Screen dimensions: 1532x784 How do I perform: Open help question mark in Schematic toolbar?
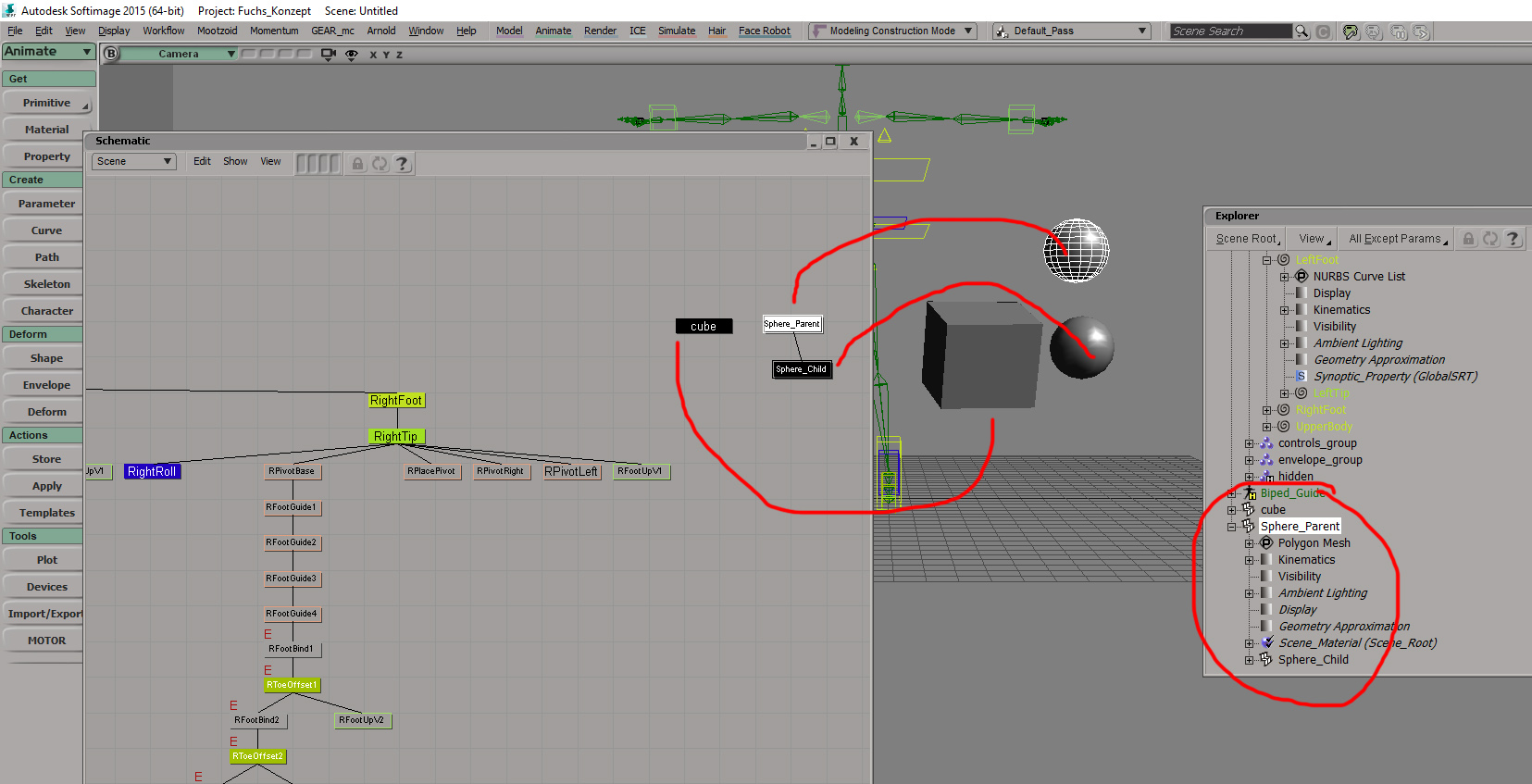pyautogui.click(x=402, y=164)
